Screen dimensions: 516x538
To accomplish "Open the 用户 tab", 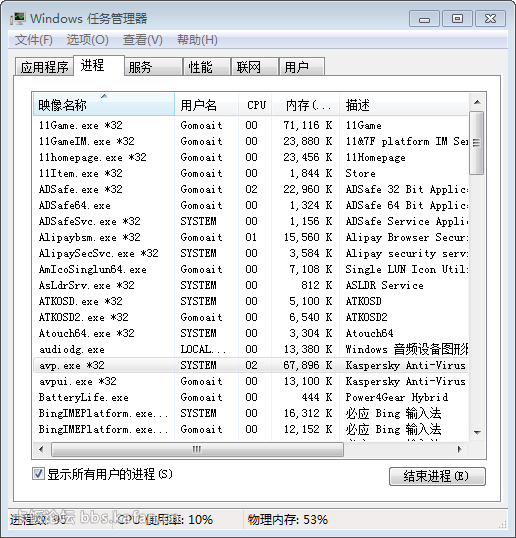I will click(x=302, y=67).
